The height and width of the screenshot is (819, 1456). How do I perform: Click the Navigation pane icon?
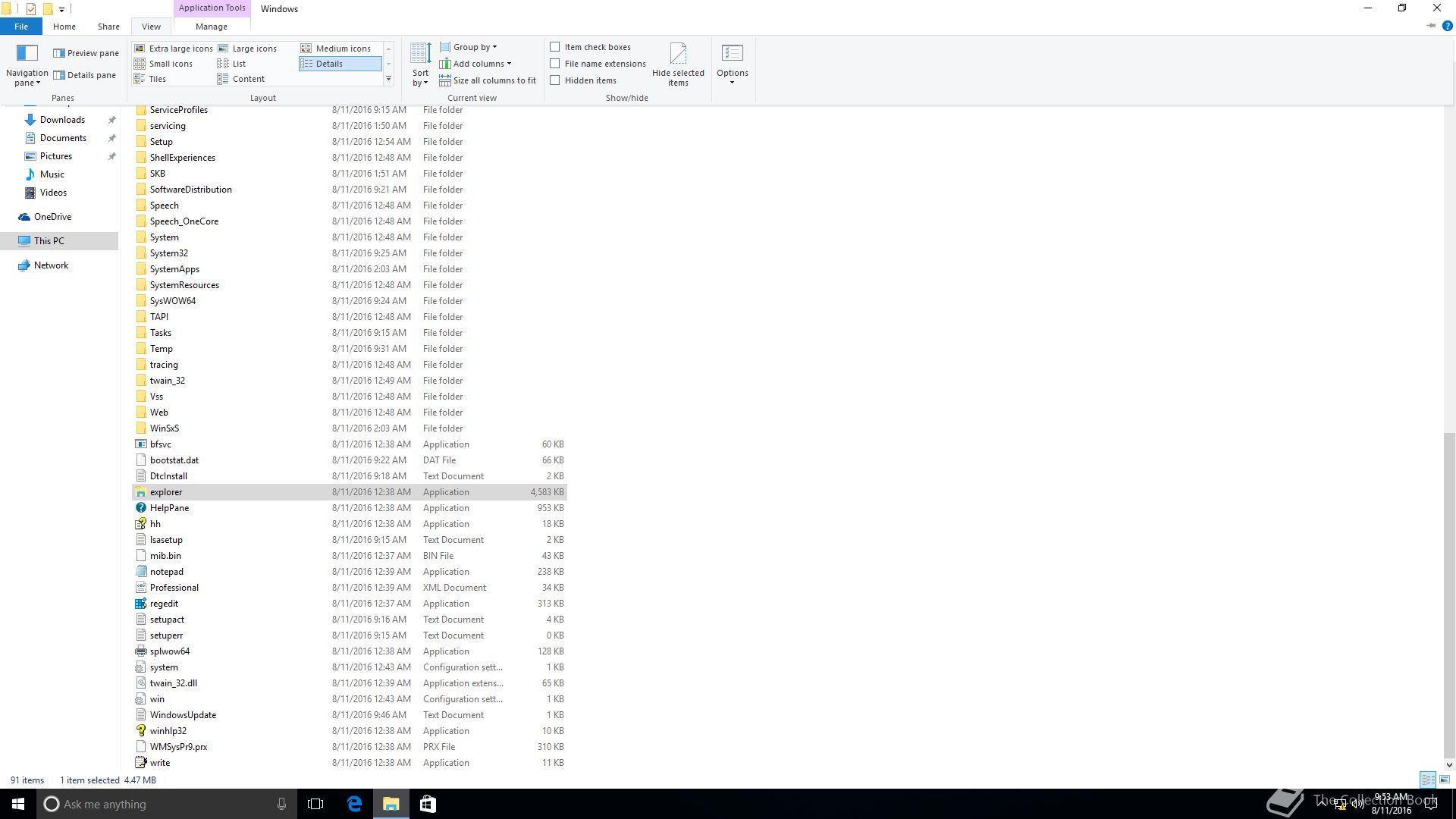(x=27, y=53)
